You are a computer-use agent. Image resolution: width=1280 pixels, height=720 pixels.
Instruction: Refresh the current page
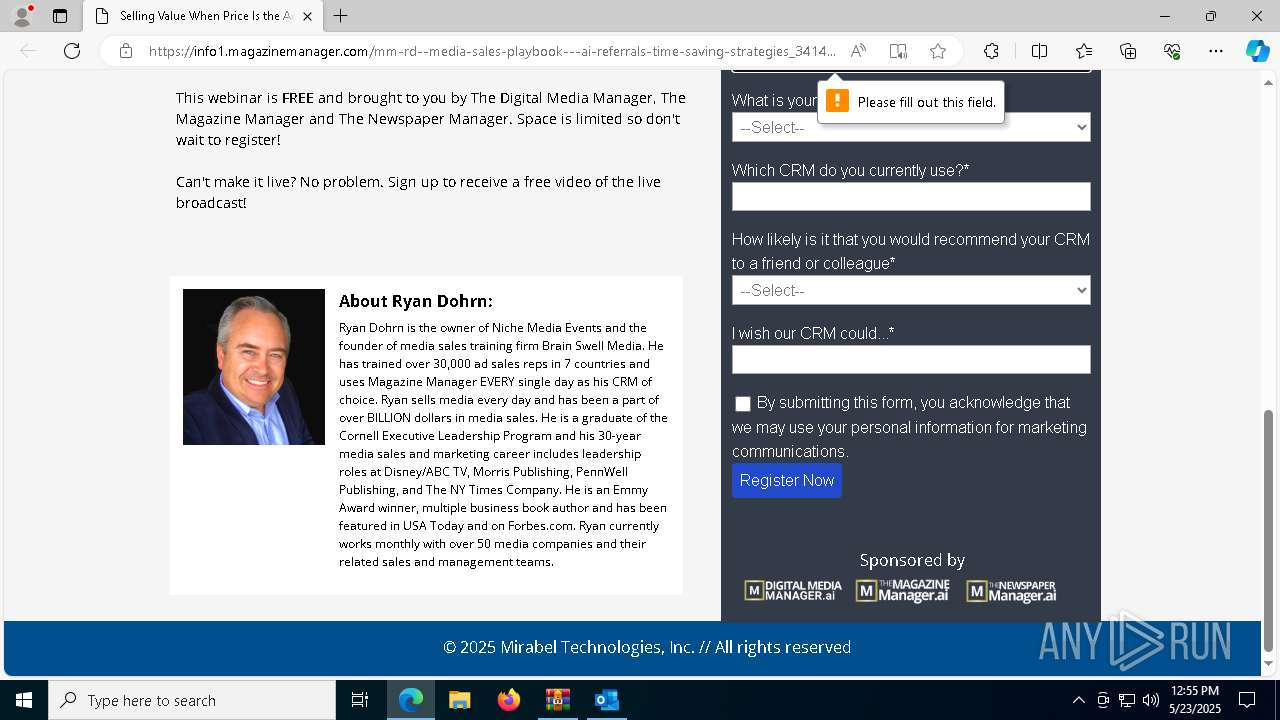point(72,51)
